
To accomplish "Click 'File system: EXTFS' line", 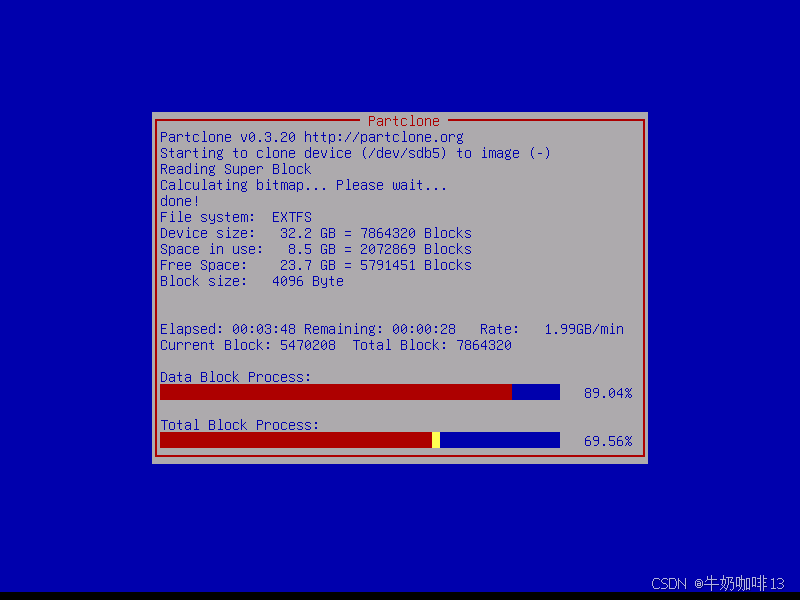I will [236, 217].
